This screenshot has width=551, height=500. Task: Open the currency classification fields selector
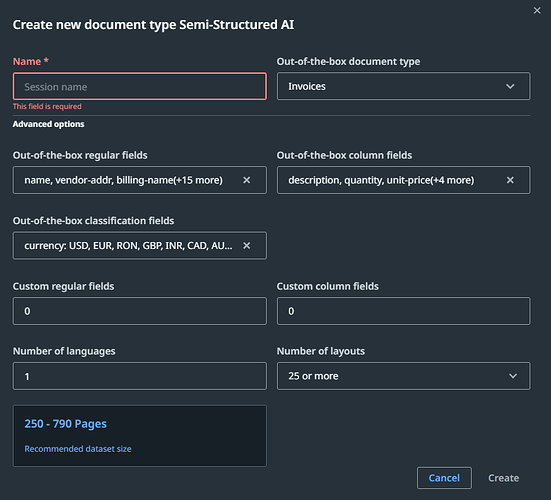click(x=140, y=246)
